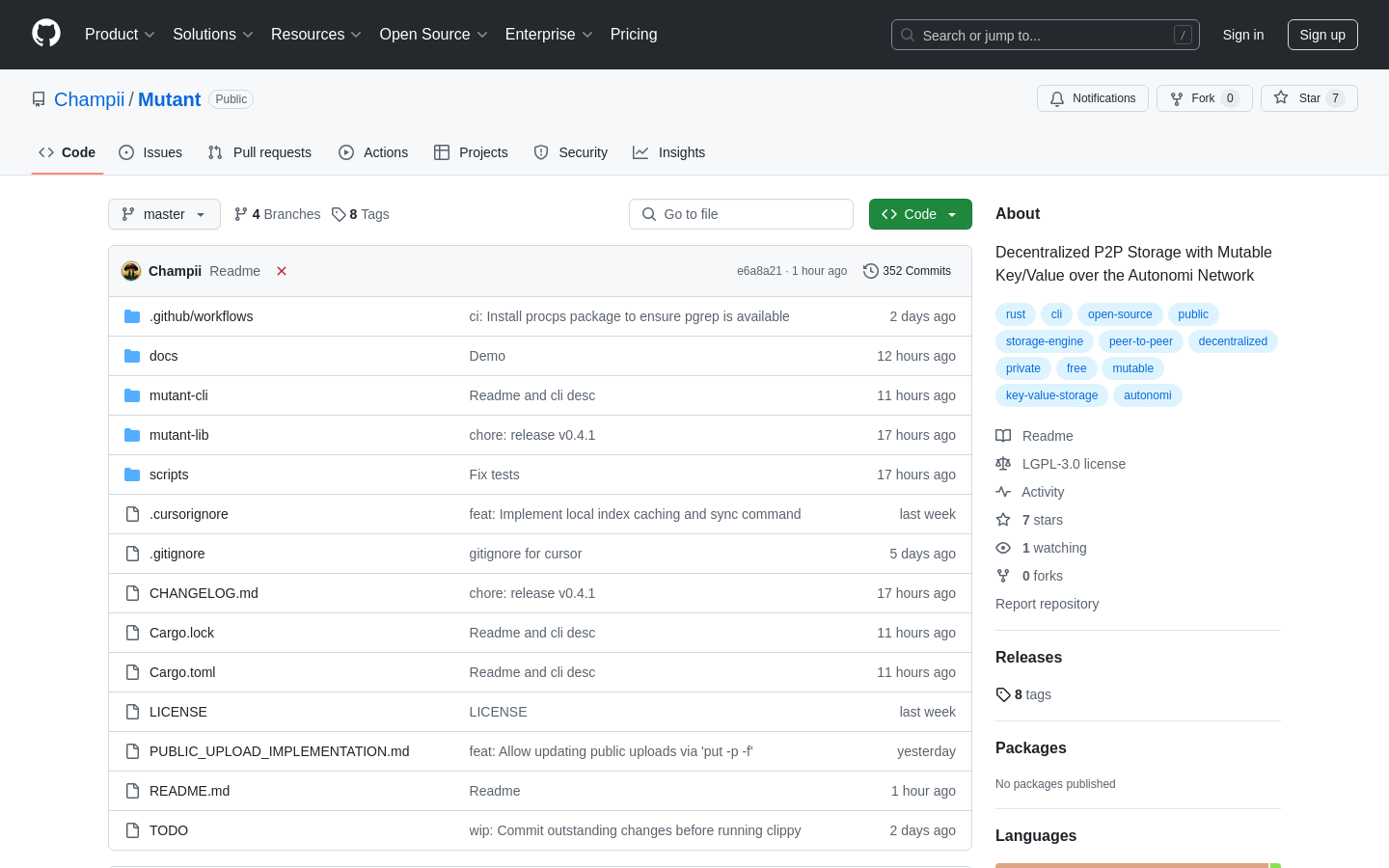
Task: Open the Pricing page link
Action: pyautogui.click(x=634, y=34)
